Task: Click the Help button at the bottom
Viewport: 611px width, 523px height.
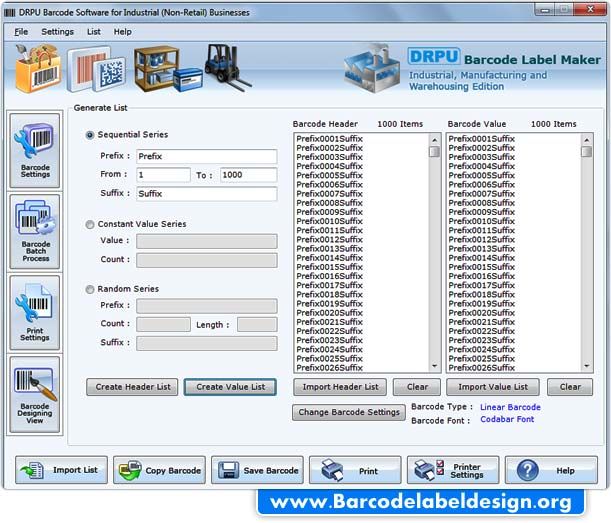Action: (x=551, y=470)
